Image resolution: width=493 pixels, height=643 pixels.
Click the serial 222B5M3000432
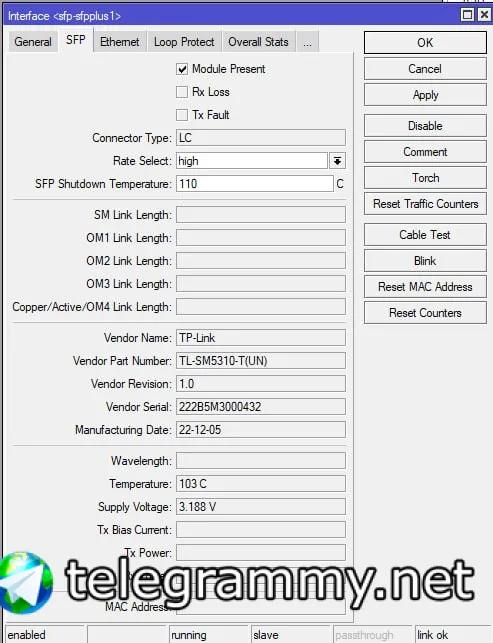click(x=261, y=407)
